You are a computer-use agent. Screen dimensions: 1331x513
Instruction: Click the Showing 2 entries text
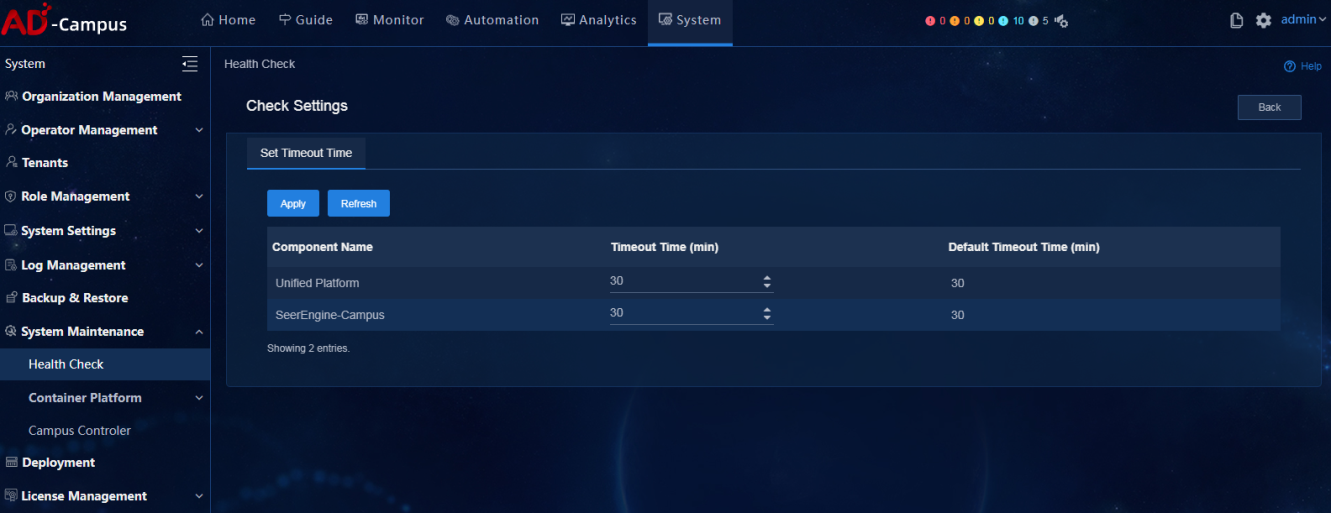point(308,349)
